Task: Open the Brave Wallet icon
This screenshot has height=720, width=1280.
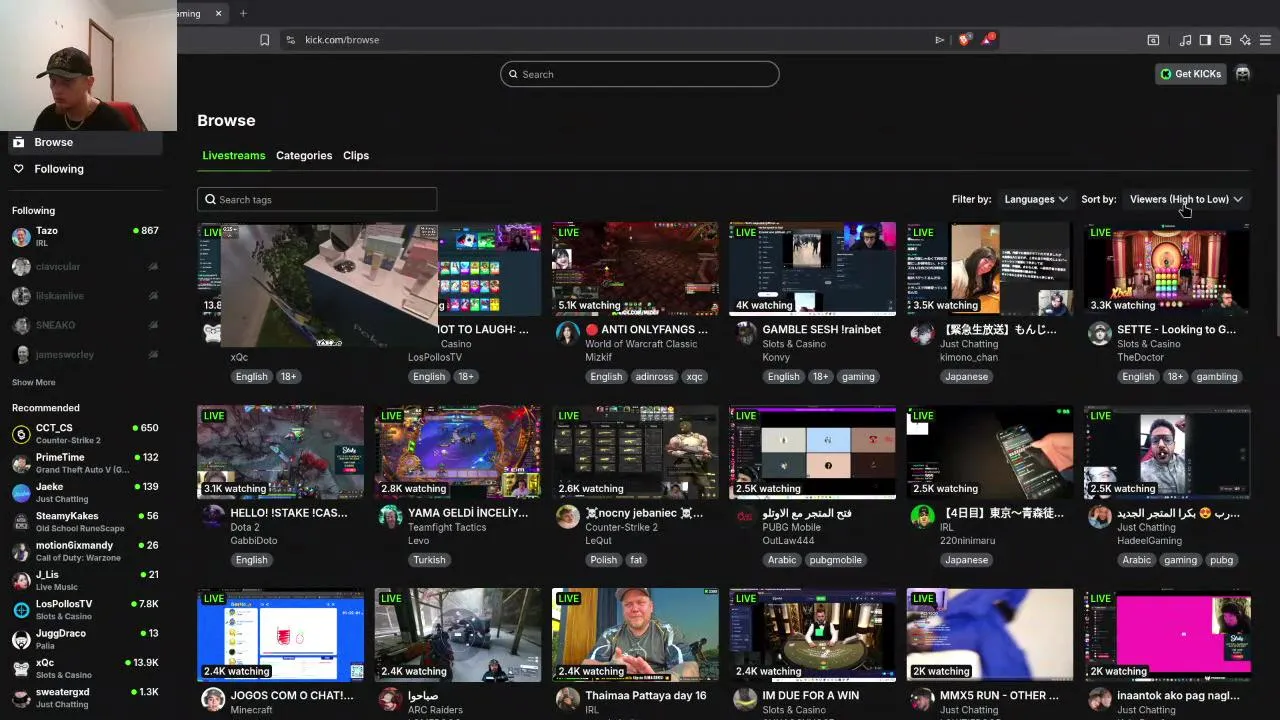Action: click(x=1225, y=40)
